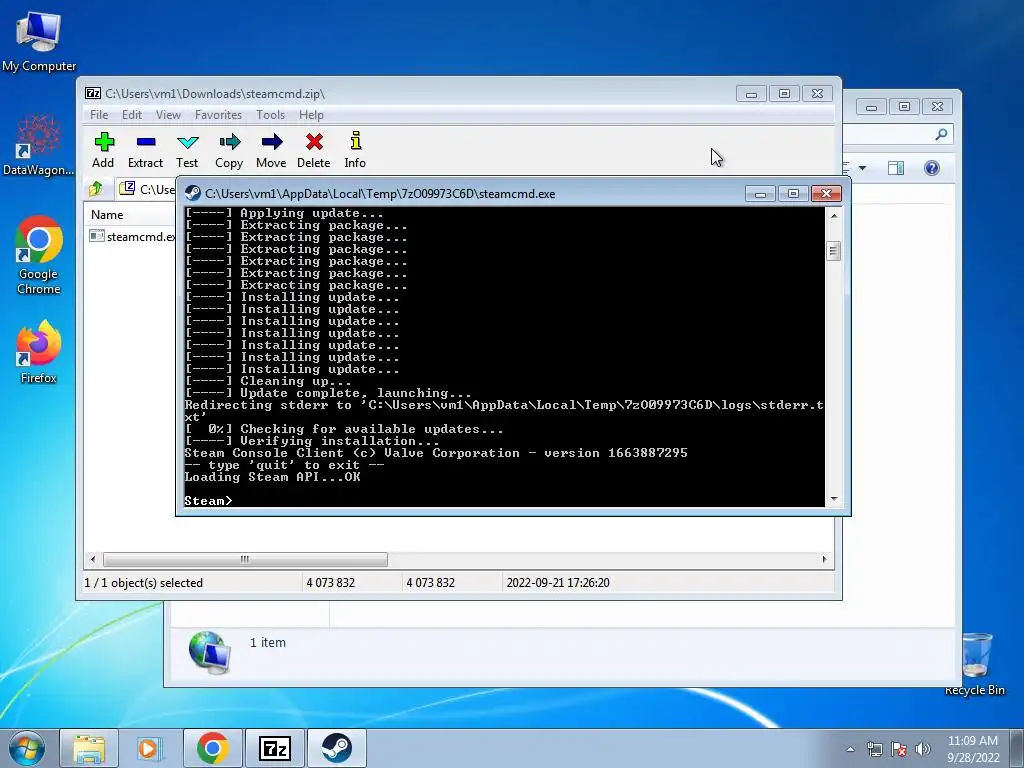Select steamcmd.exe file in the archive list
This screenshot has height=768, width=1024.
coord(133,236)
